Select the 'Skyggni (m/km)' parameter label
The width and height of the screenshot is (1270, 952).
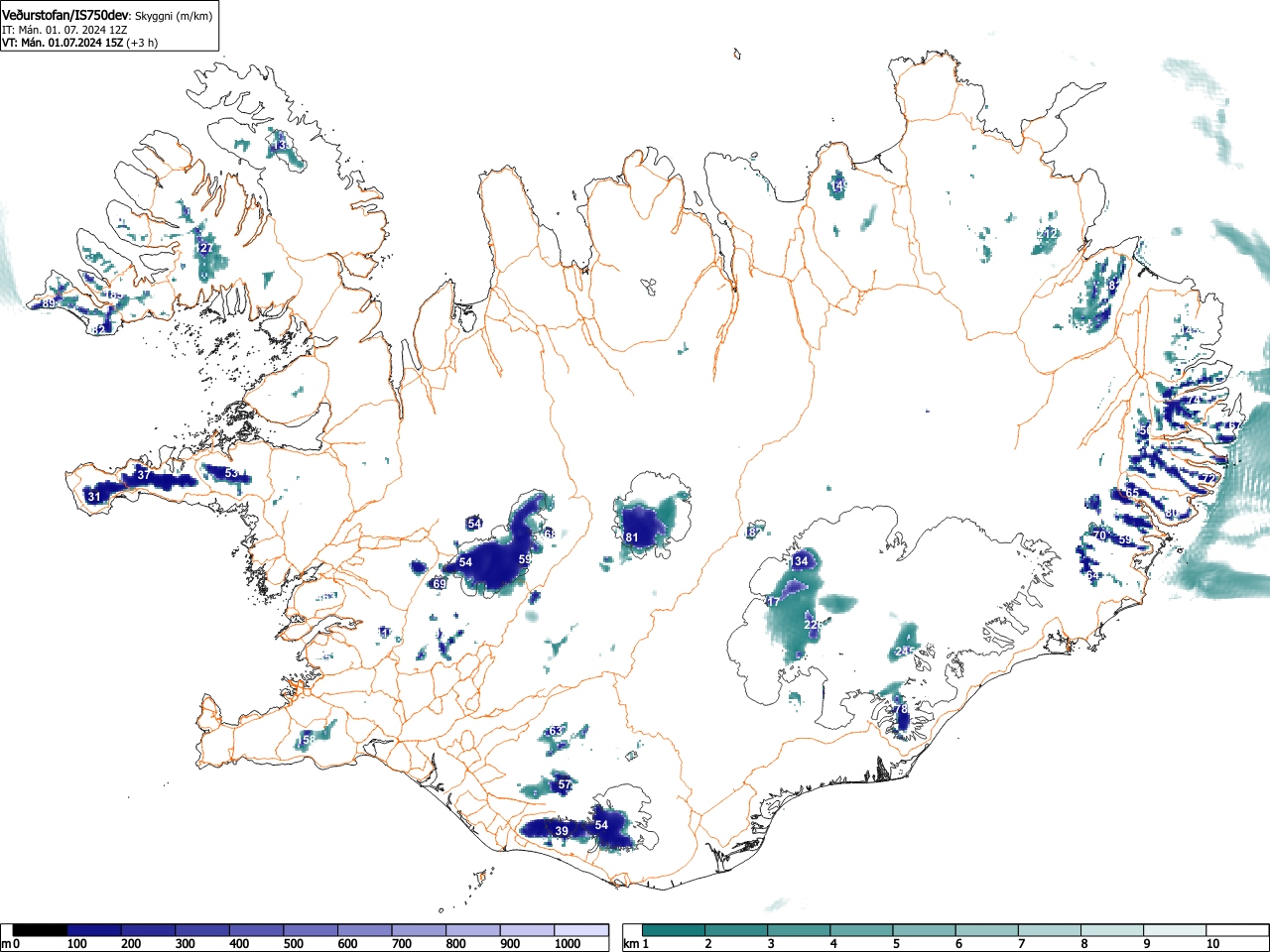click(x=174, y=16)
